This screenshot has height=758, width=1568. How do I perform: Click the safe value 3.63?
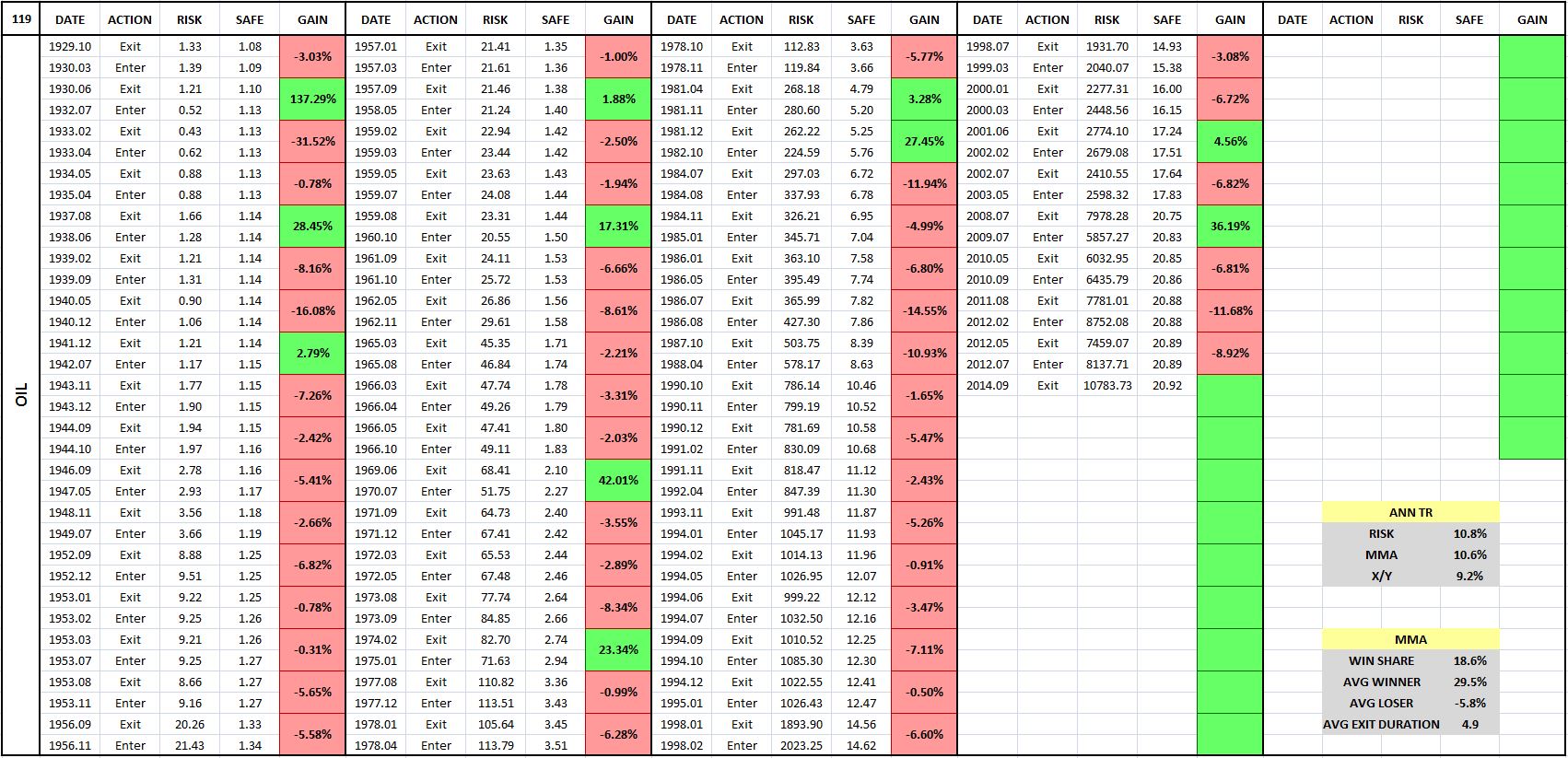(861, 46)
